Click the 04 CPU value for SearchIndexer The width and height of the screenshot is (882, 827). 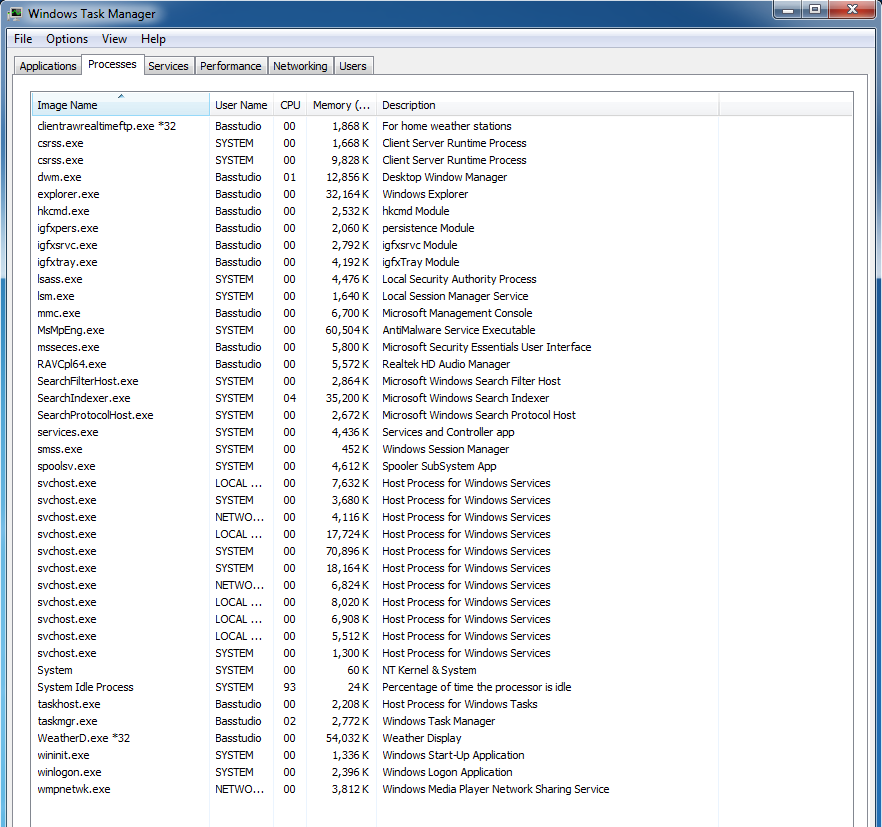(289, 398)
